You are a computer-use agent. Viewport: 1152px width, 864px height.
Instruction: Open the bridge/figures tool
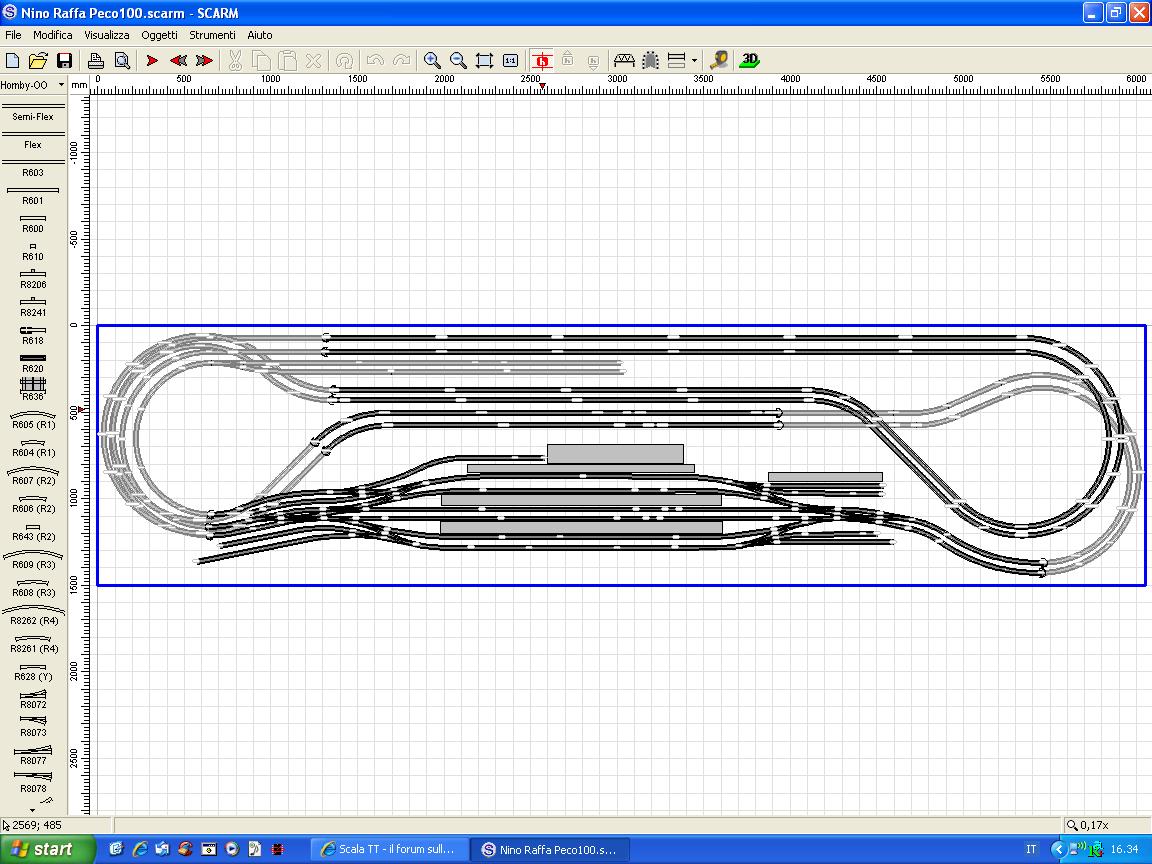(624, 60)
